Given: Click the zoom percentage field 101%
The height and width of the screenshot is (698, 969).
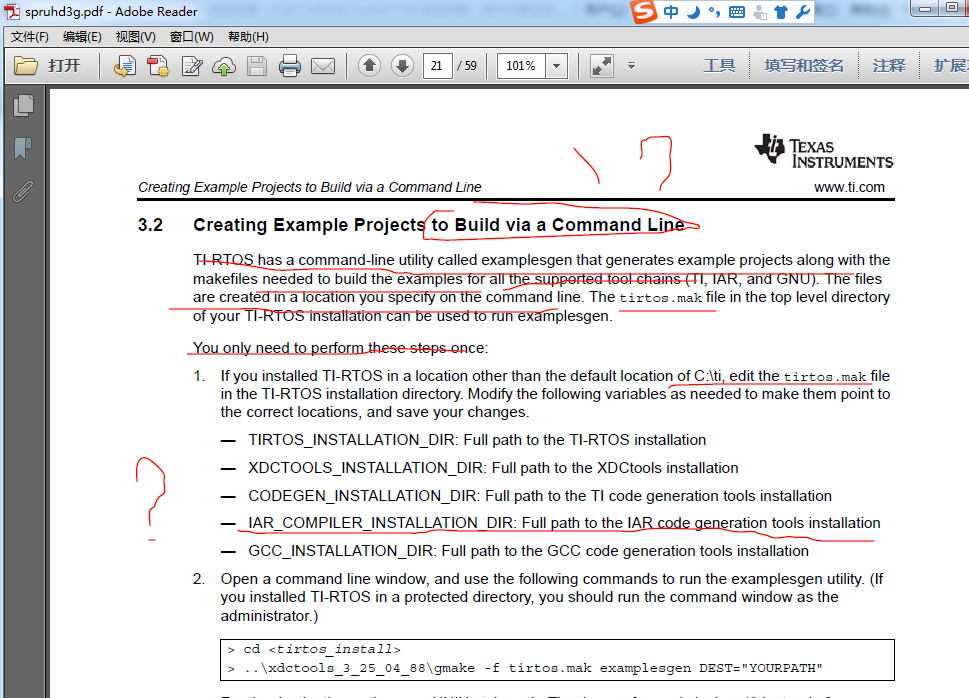Looking at the screenshot, I should [x=521, y=66].
